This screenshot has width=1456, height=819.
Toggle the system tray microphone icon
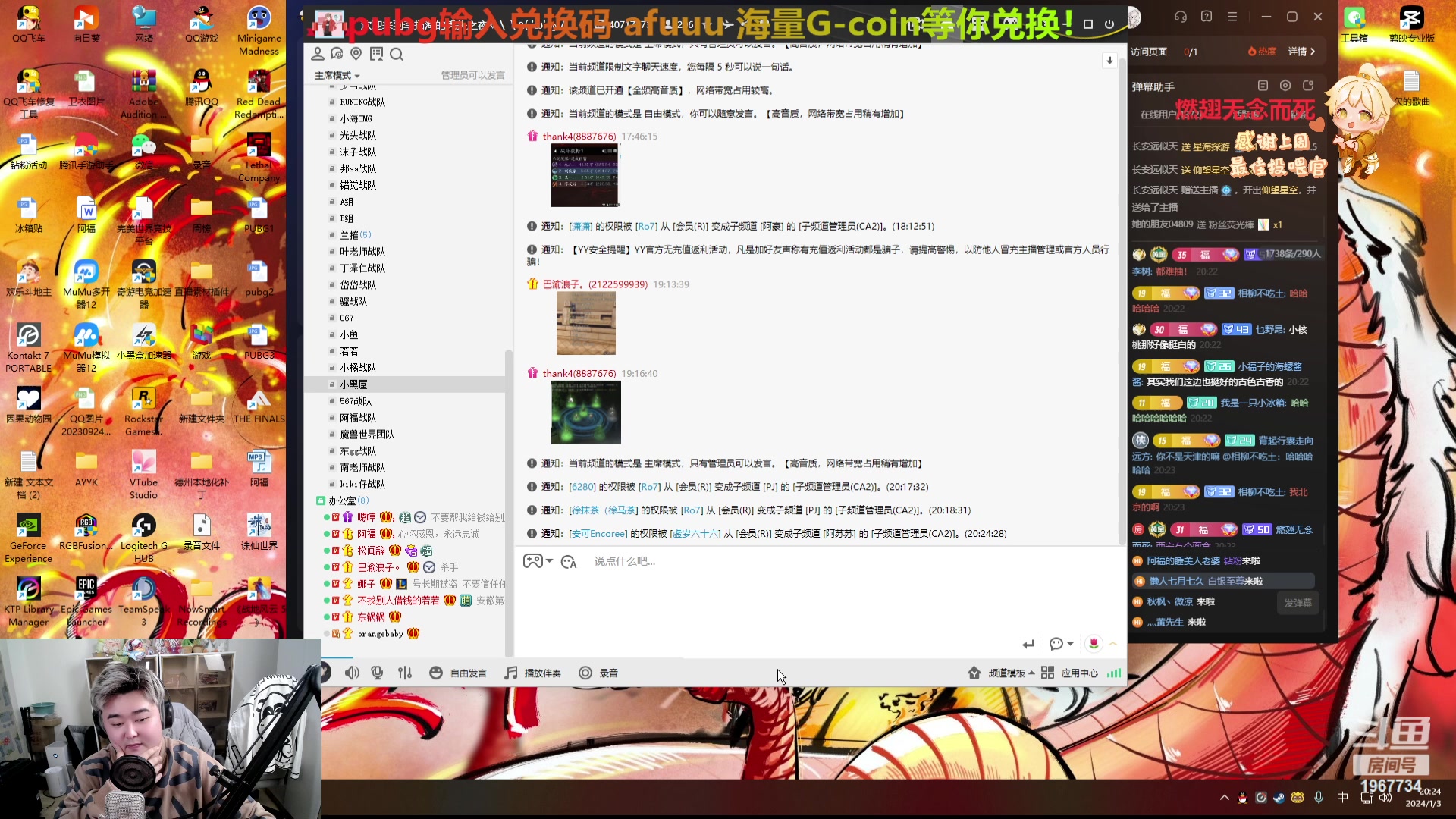point(1319,797)
